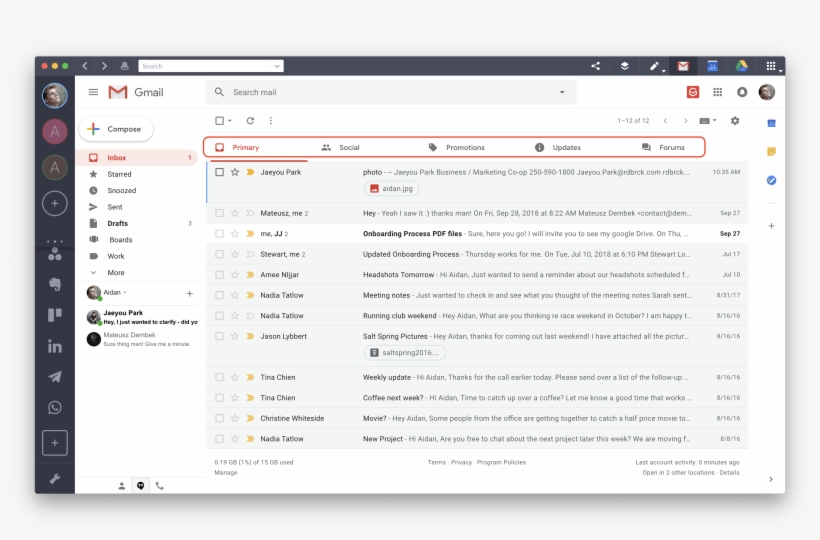Open the more options three-dot icon above the inbox
This screenshot has height=540, width=820.
[270, 121]
